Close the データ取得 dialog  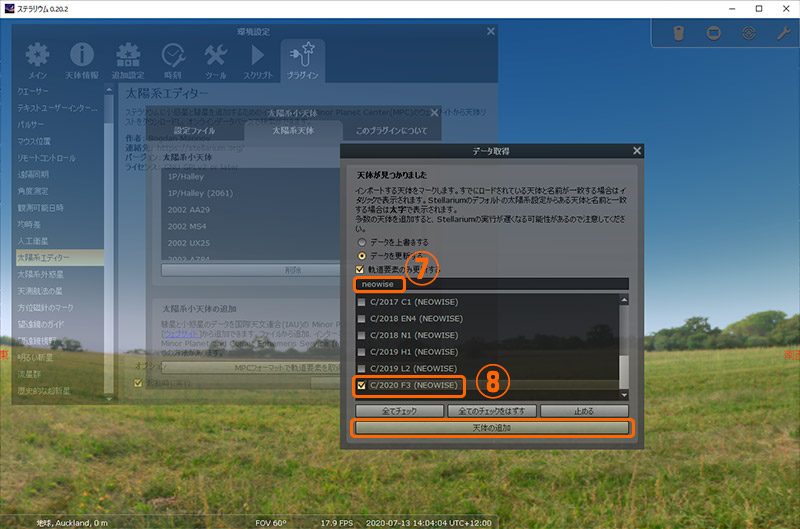637,150
